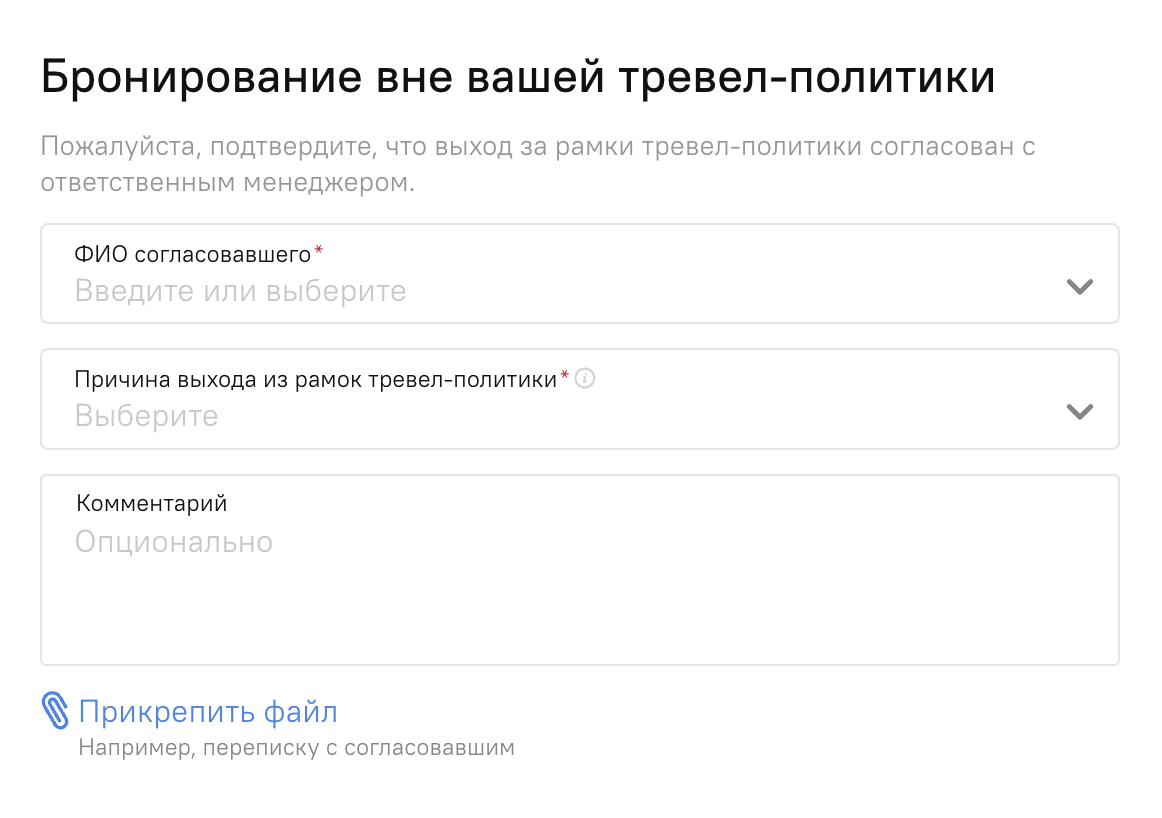Click the word файл in the attachment link
Viewport: 1162px width, 818px height.
coord(301,712)
